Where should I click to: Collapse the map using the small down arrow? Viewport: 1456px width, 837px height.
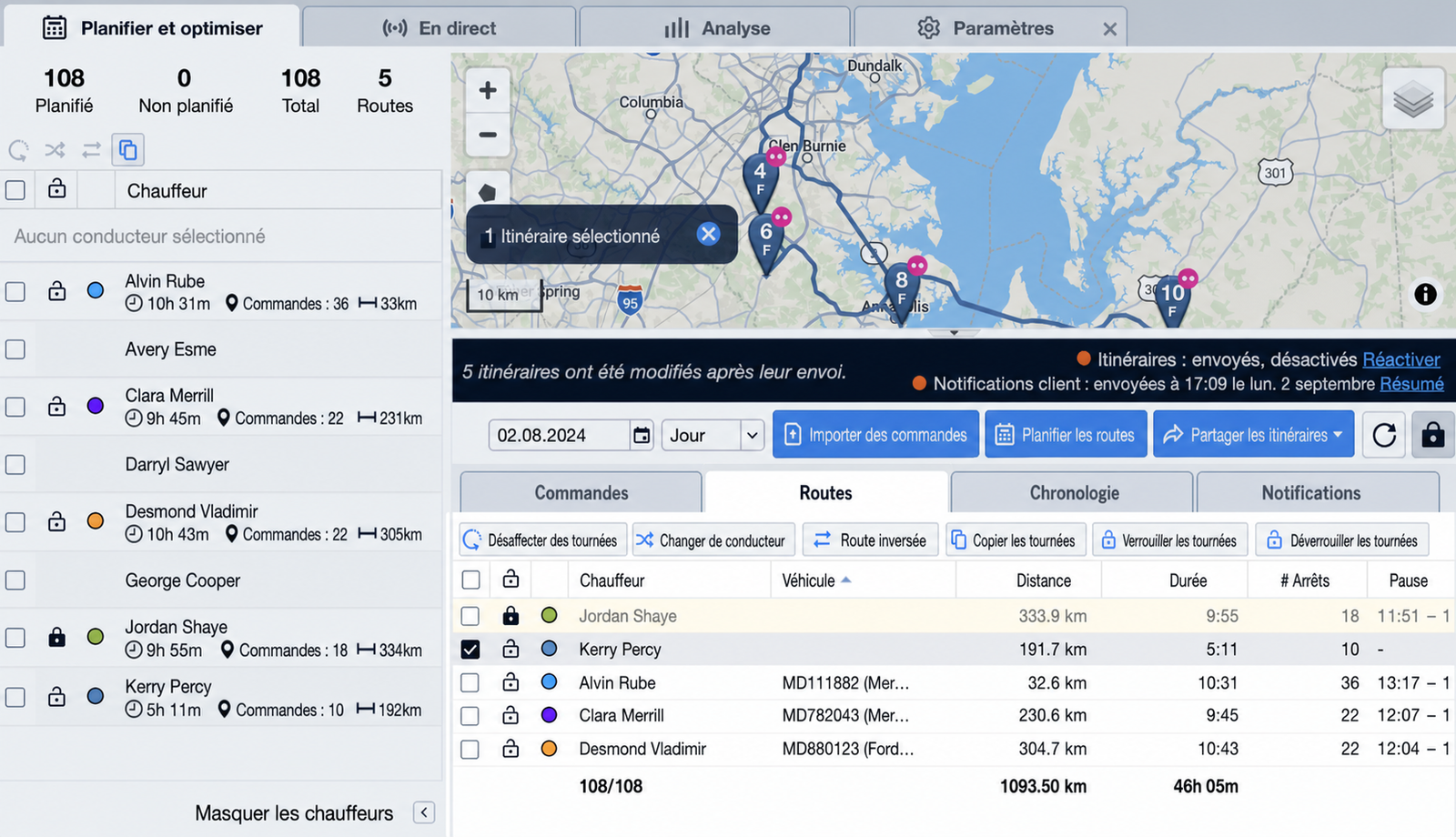(954, 333)
